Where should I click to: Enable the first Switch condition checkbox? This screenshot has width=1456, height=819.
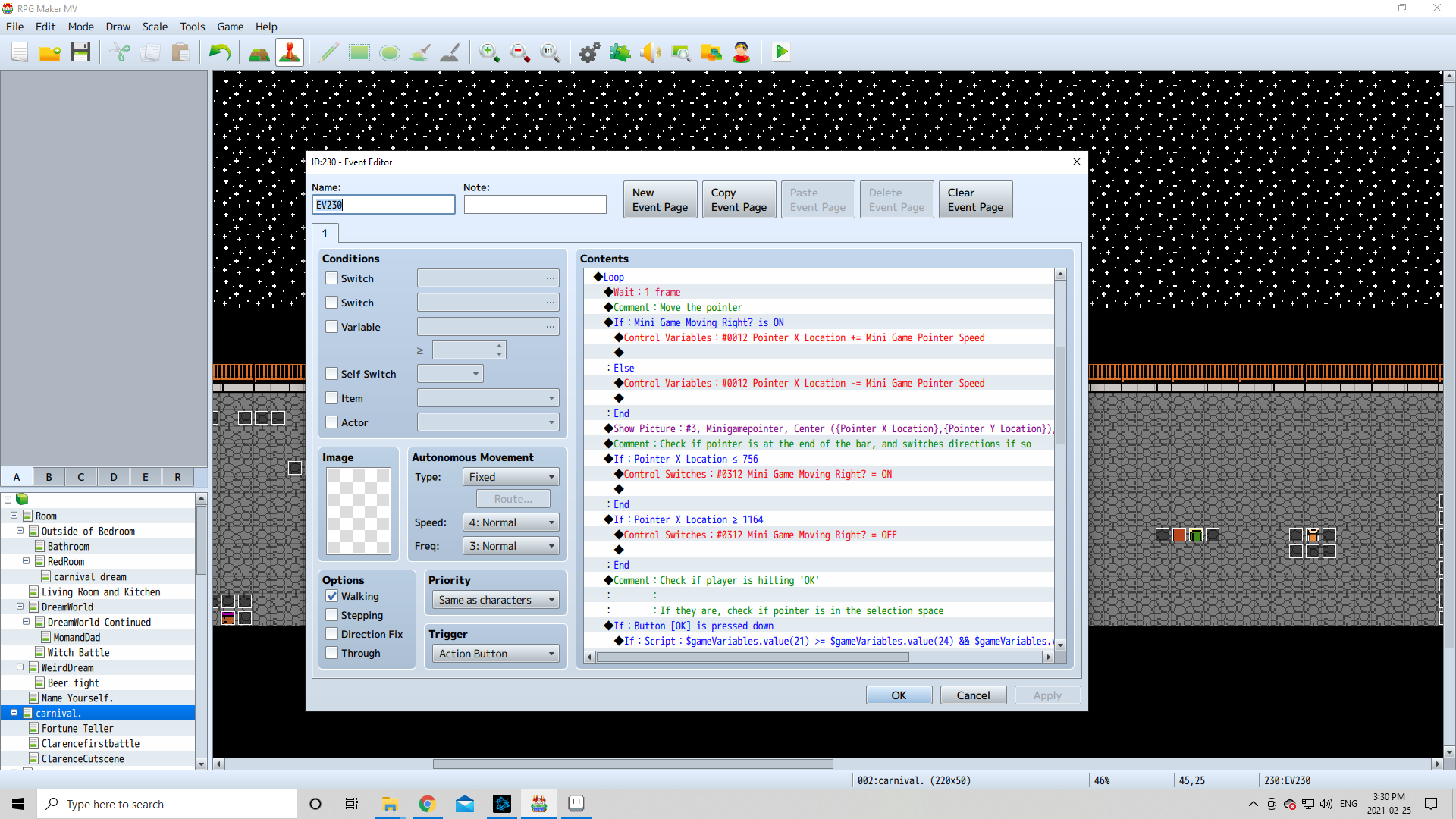click(x=331, y=278)
